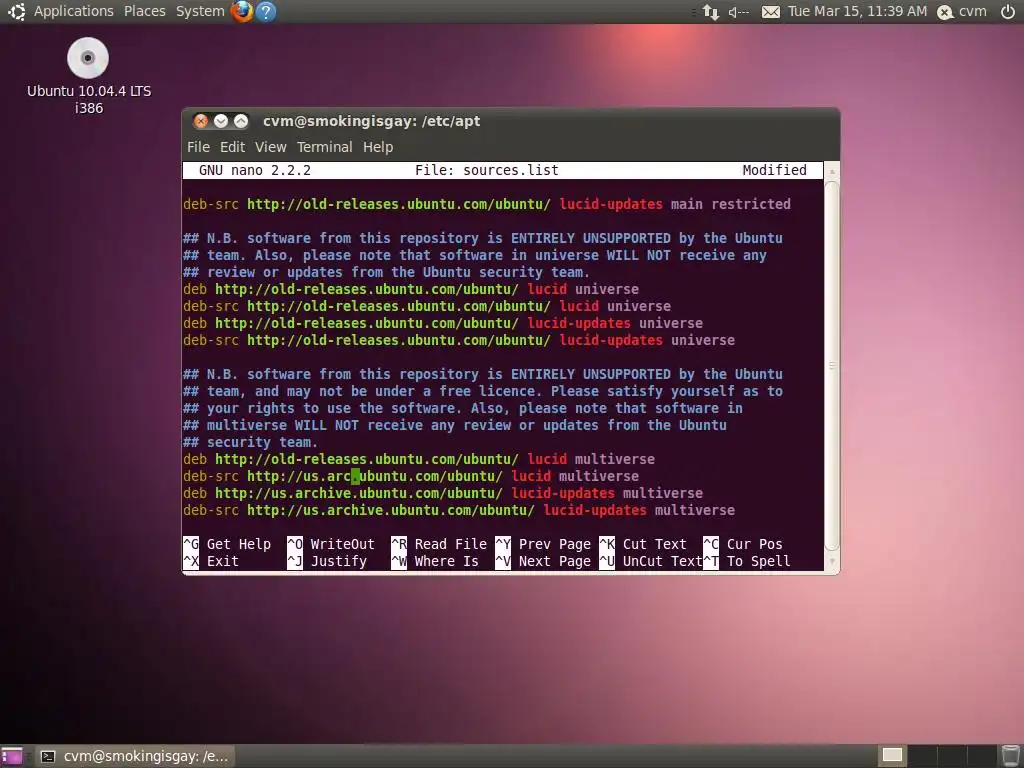Click the show desktop icon in bottom panel
Viewport: 1024px width, 768px height.
tap(12, 756)
